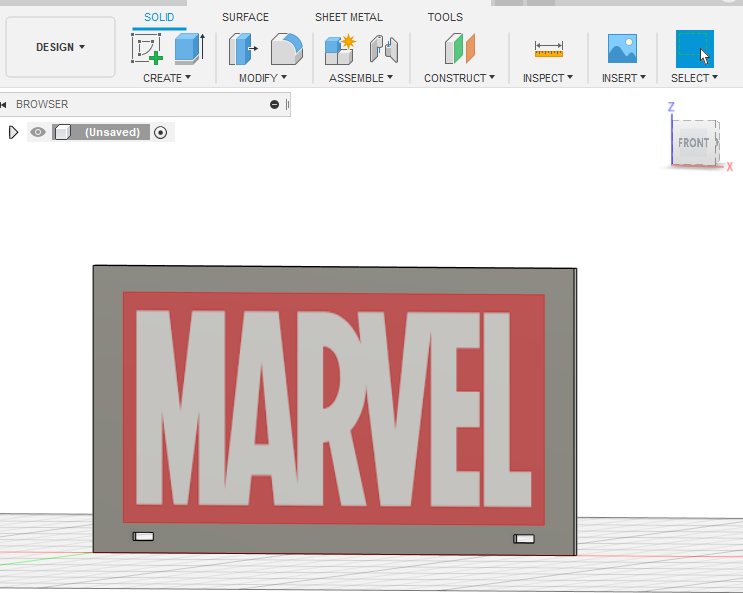743x593 pixels.
Task: Click the Press Pull tool icon
Action: click(243, 49)
